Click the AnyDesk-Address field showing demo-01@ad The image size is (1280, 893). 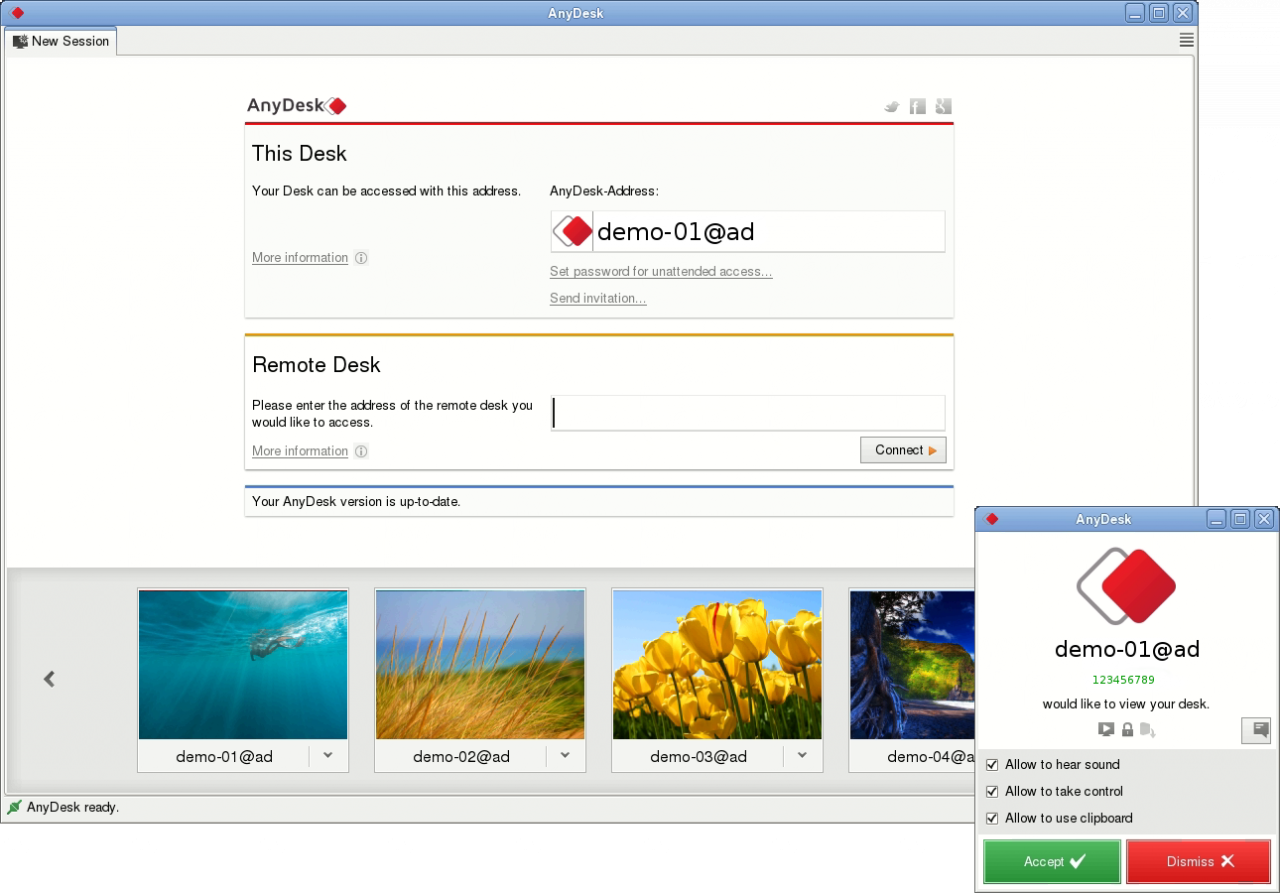click(748, 232)
